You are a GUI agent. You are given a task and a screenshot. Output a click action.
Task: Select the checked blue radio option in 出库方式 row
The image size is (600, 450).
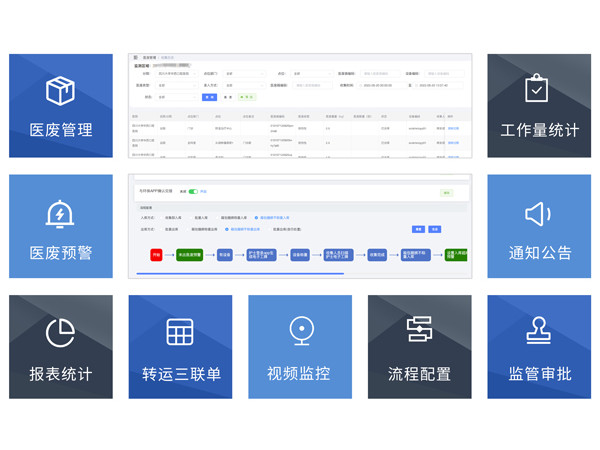[226, 229]
